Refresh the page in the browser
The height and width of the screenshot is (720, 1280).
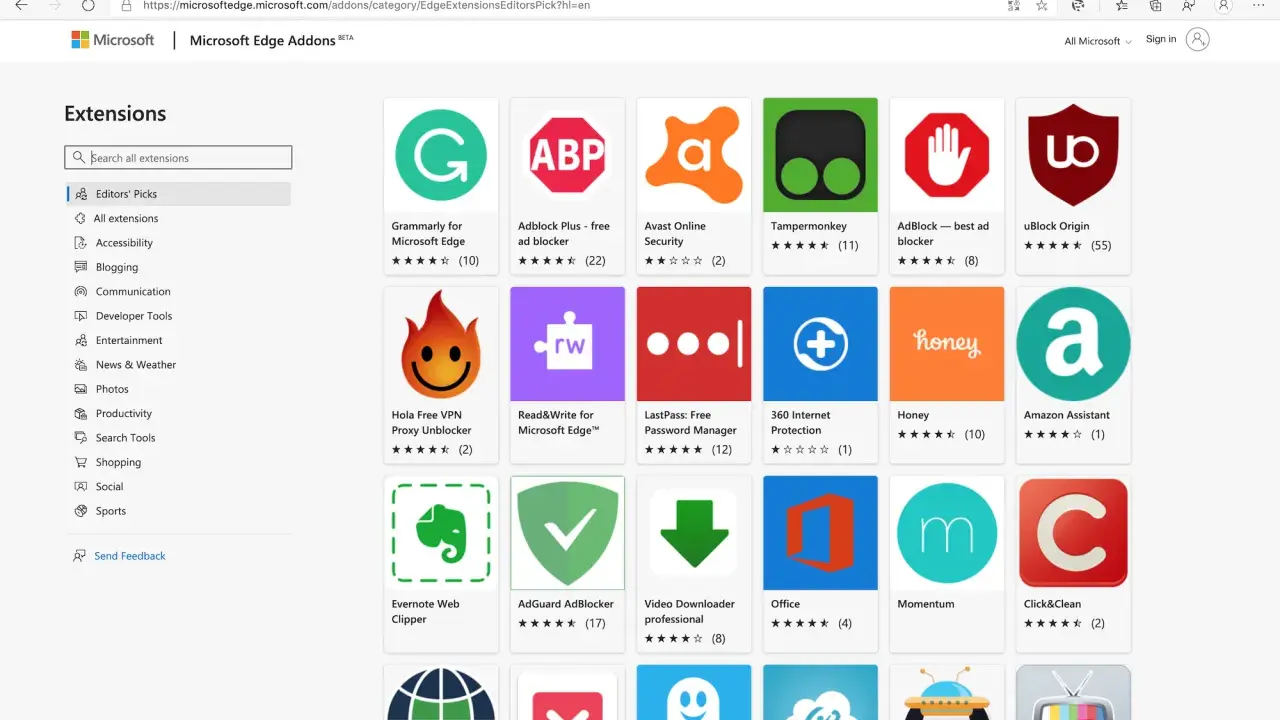point(88,5)
